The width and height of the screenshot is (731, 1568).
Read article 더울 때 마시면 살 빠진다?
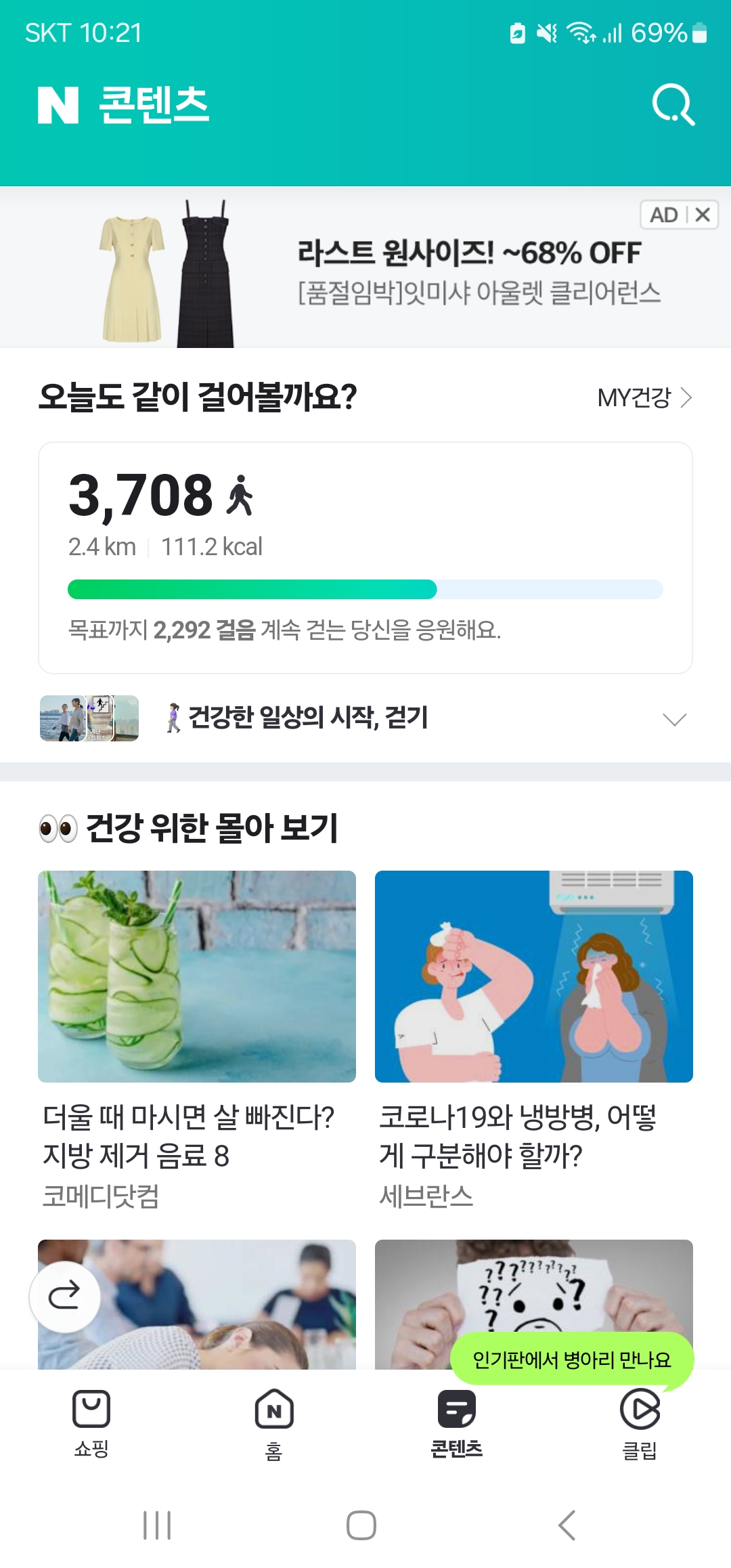[188, 1136]
